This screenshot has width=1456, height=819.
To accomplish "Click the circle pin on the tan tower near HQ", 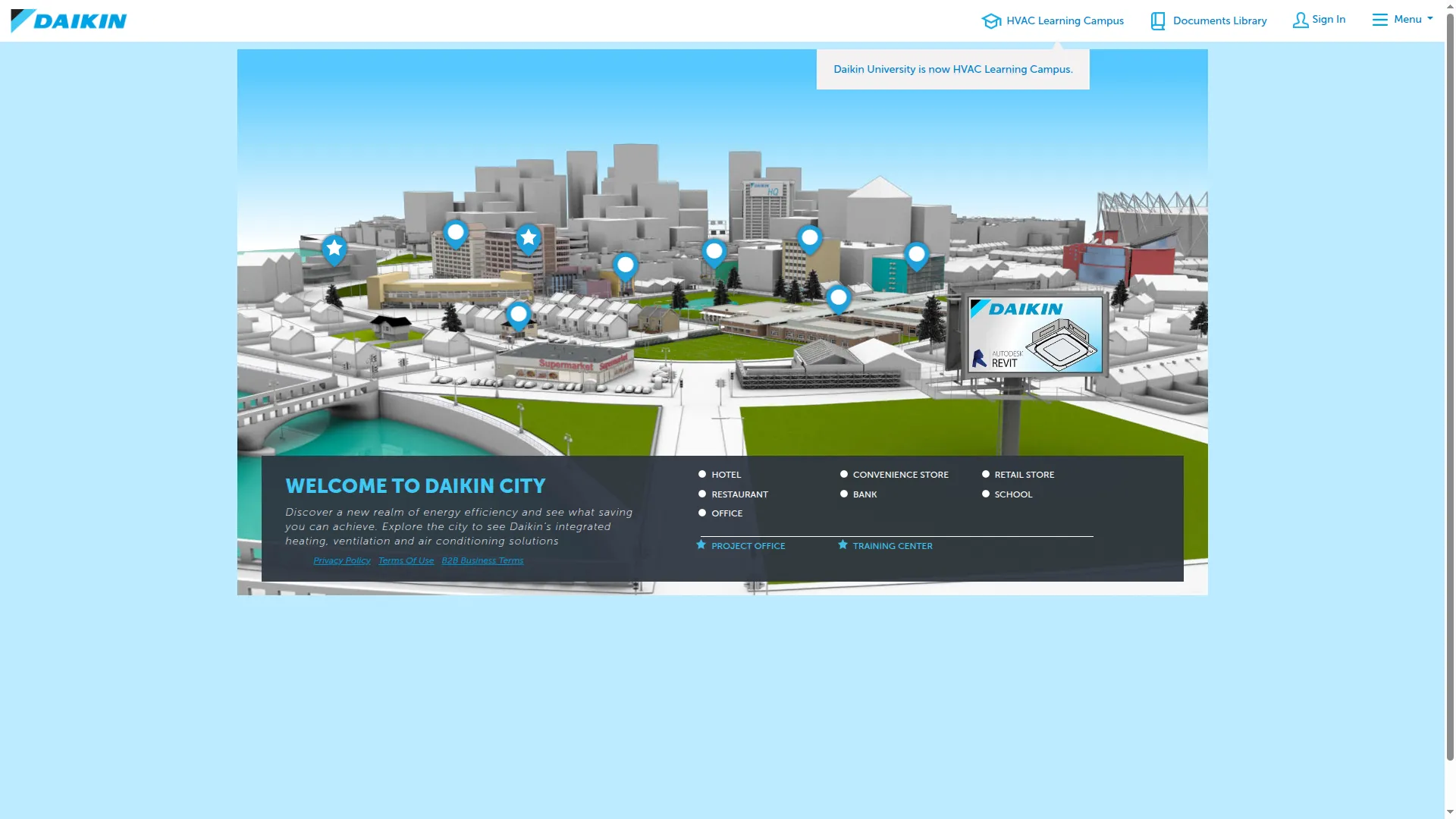I will click(x=810, y=240).
